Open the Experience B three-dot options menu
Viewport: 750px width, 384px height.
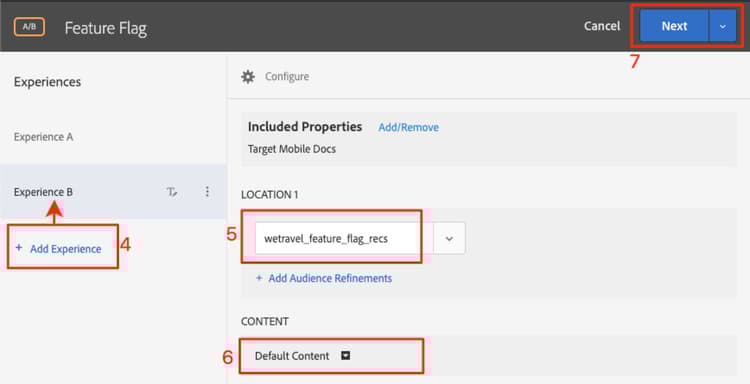tap(207, 192)
